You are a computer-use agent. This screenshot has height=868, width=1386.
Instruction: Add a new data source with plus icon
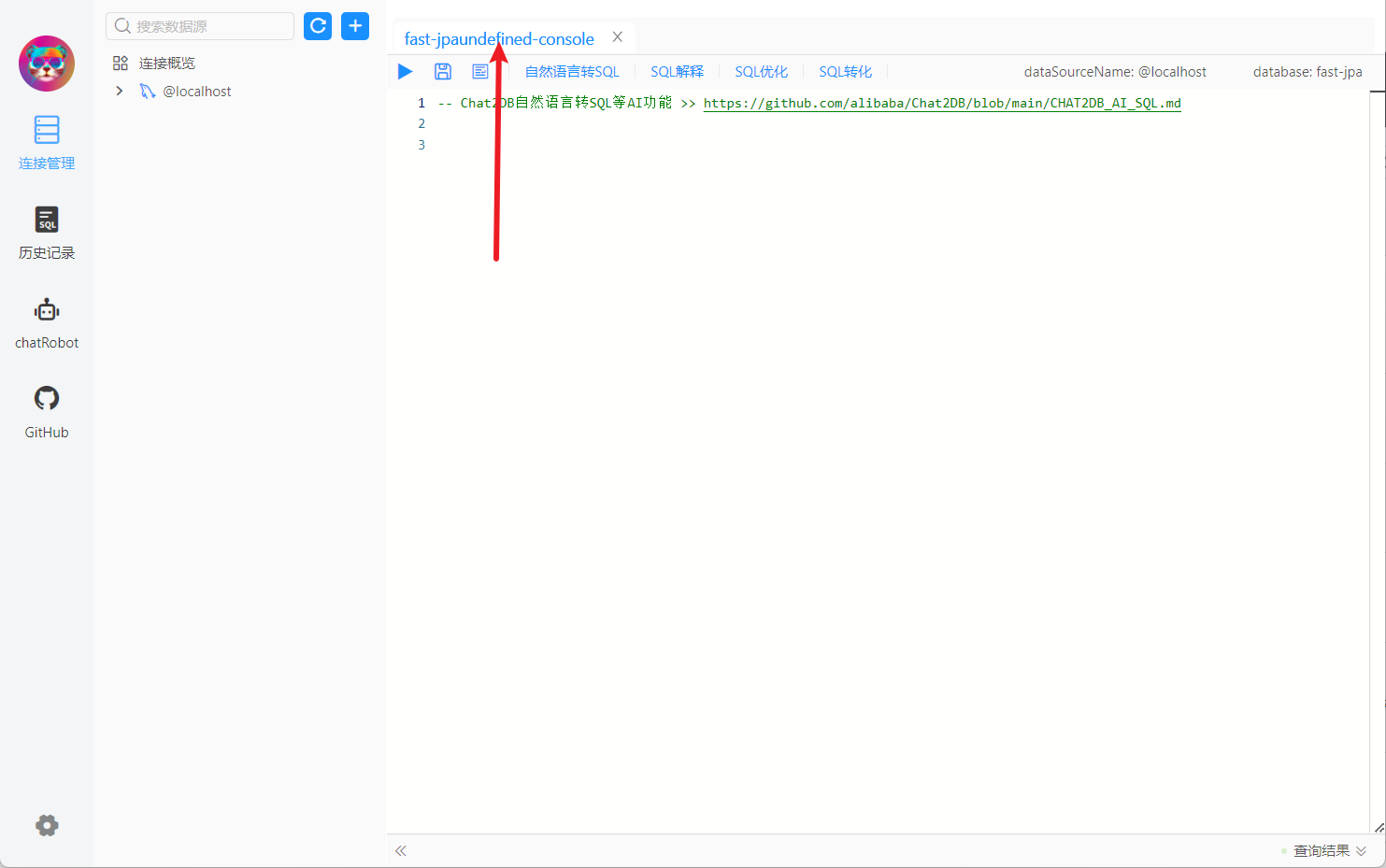pos(354,26)
